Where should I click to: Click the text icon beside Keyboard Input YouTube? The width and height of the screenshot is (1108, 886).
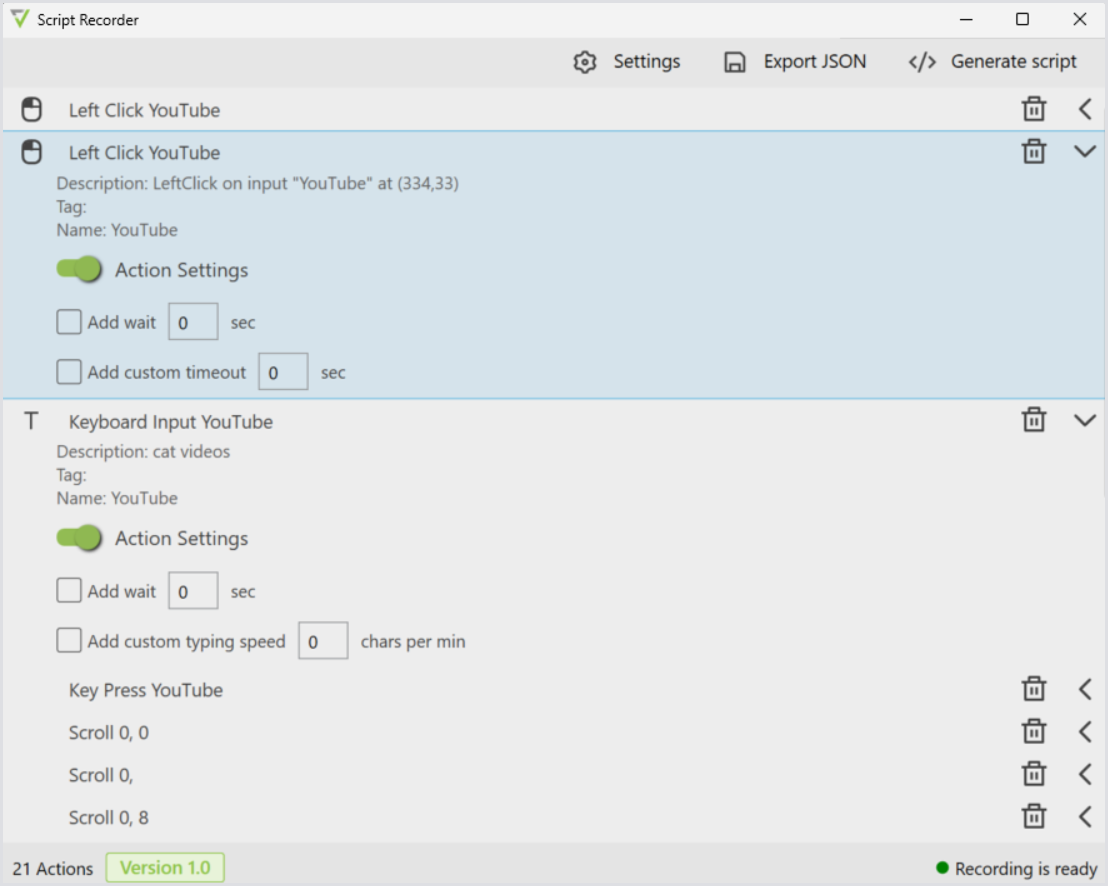[31, 422]
